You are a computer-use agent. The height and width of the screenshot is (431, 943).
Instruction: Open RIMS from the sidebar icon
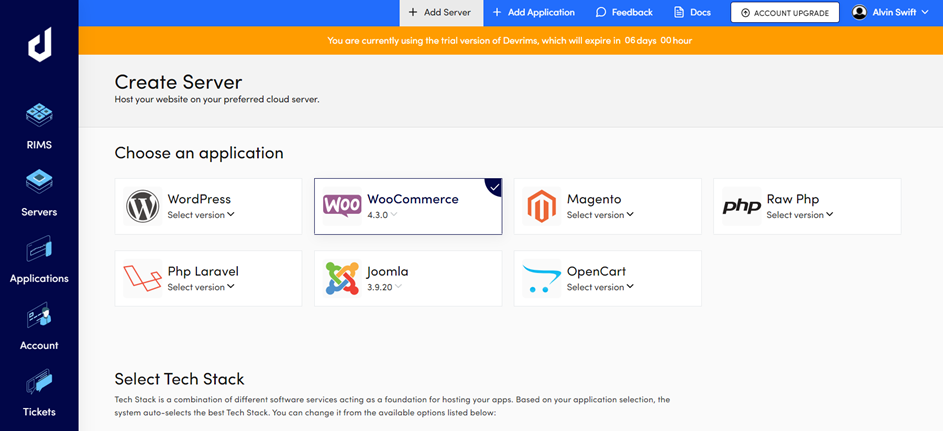tap(39, 115)
